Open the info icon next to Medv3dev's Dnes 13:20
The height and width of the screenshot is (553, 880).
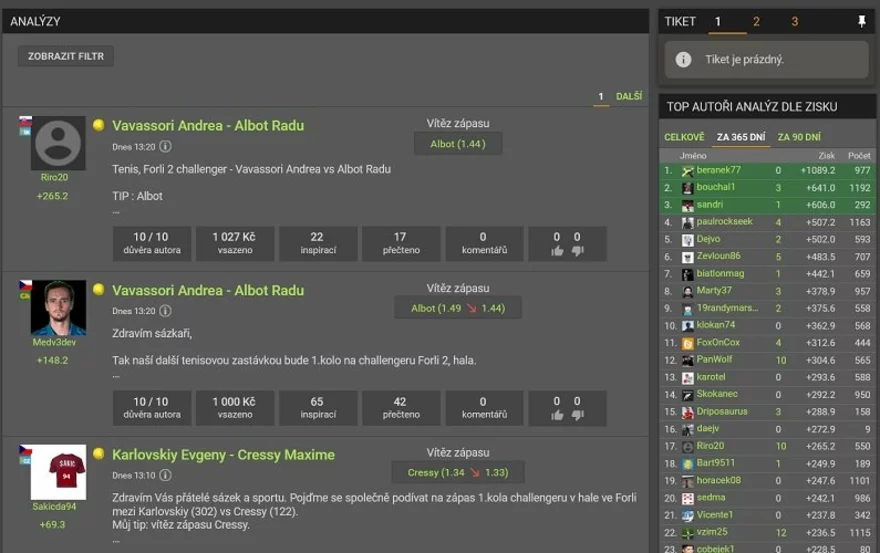pyautogui.click(x=165, y=311)
